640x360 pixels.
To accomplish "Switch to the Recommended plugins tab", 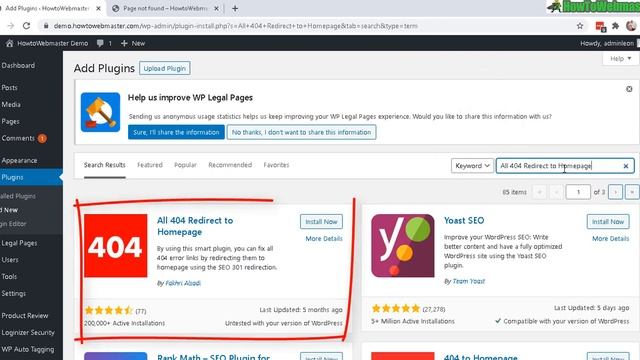I will tap(230, 165).
